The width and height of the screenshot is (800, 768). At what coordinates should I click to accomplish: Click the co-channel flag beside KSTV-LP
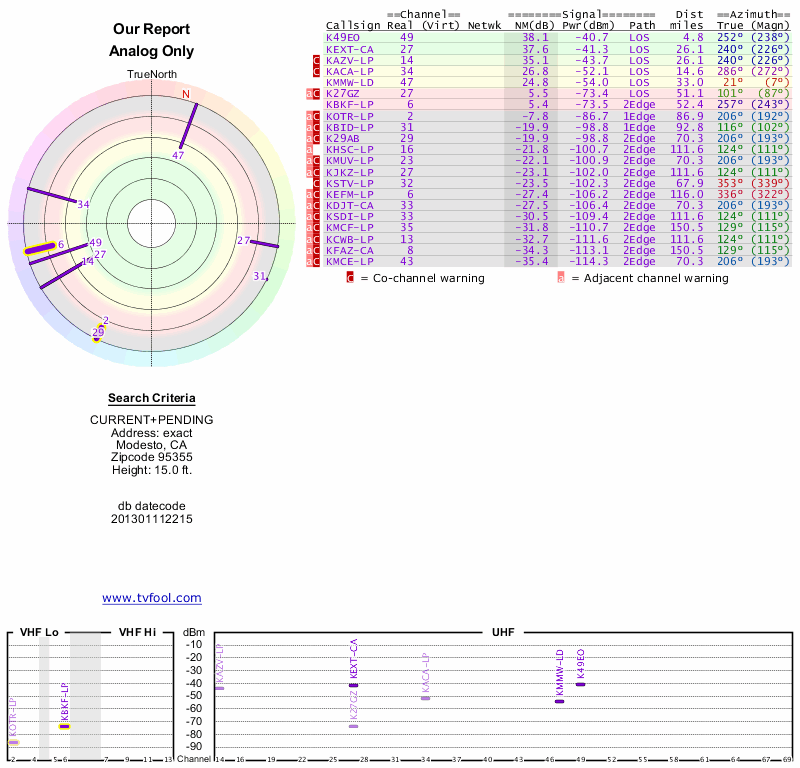point(316,183)
